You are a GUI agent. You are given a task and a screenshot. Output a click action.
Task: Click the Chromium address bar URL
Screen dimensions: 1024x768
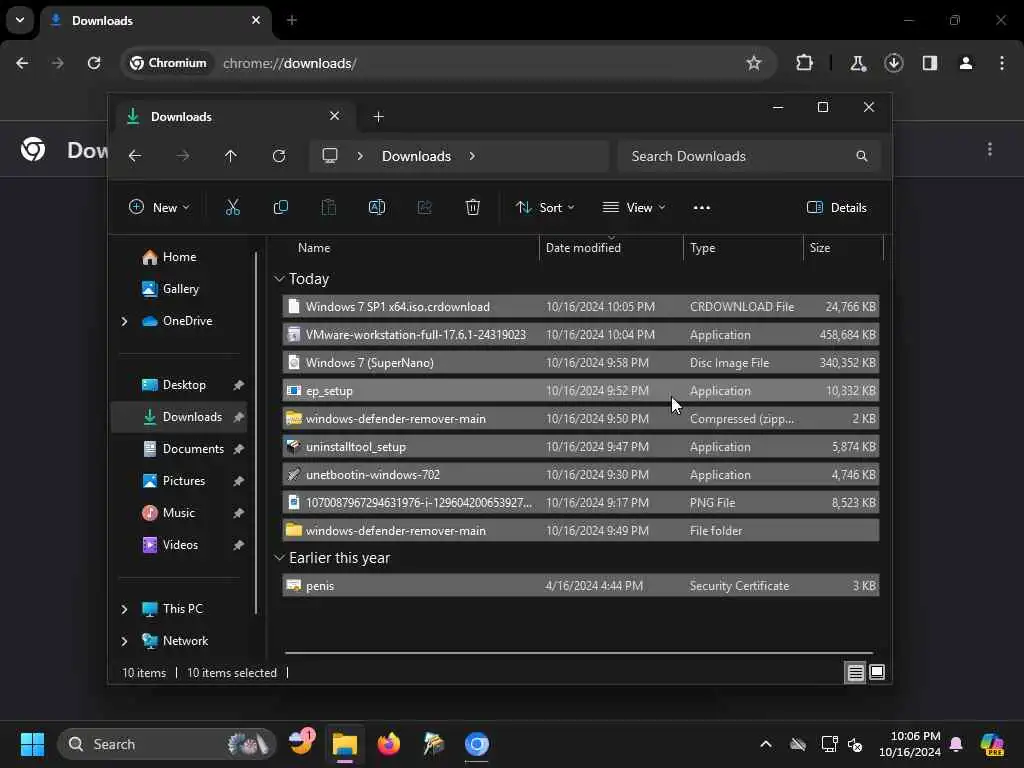point(289,63)
